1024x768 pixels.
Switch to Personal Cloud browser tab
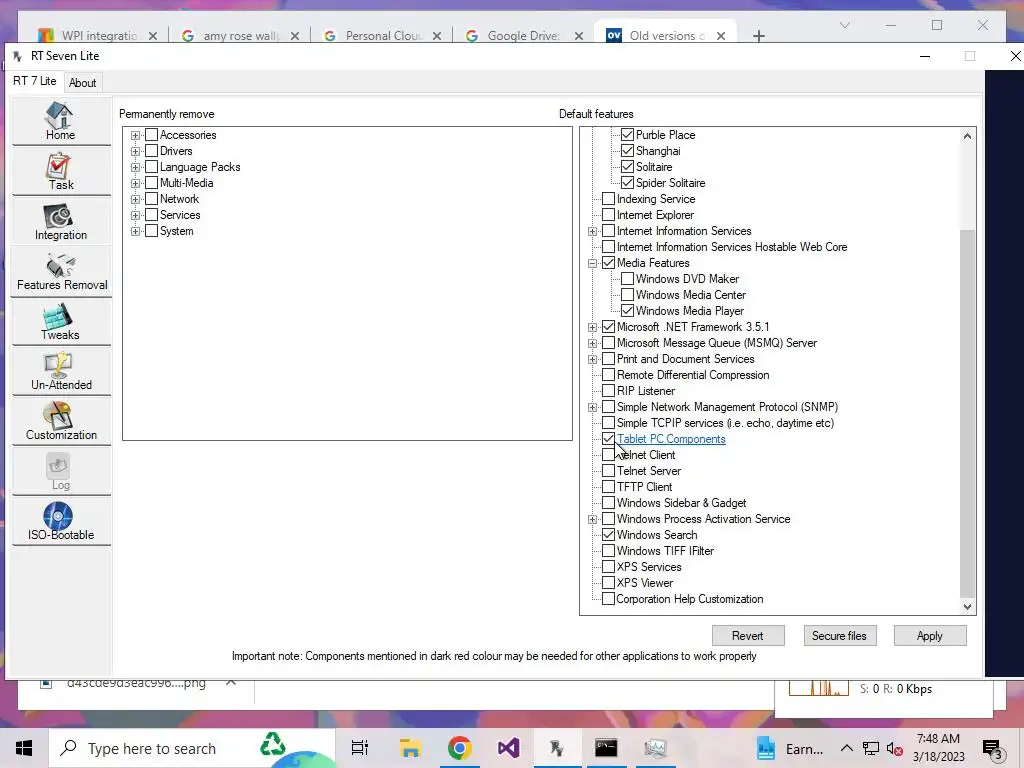point(381,36)
